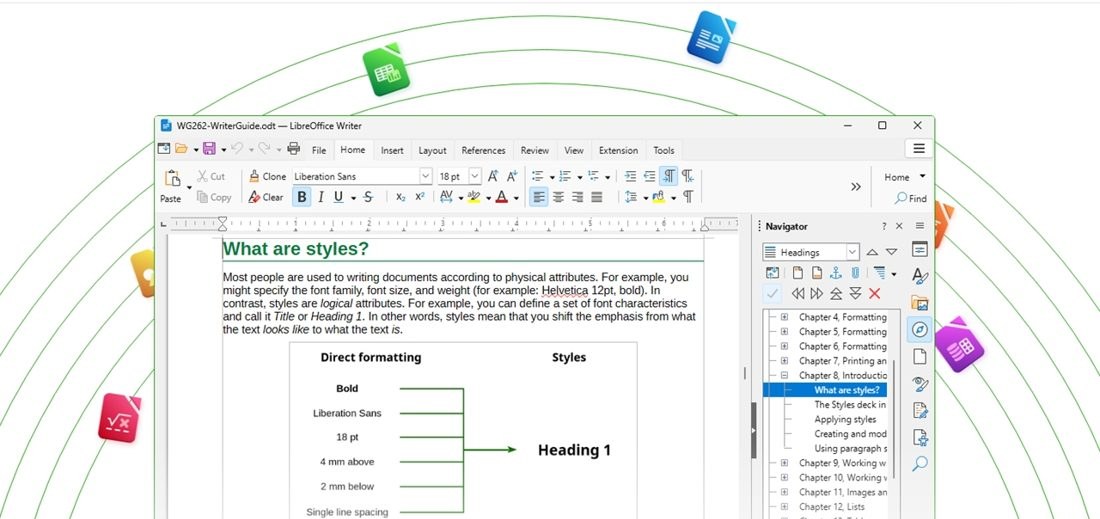Decrease paragraph indent
Image resolution: width=1100 pixels, height=519 pixels.
coord(650,176)
